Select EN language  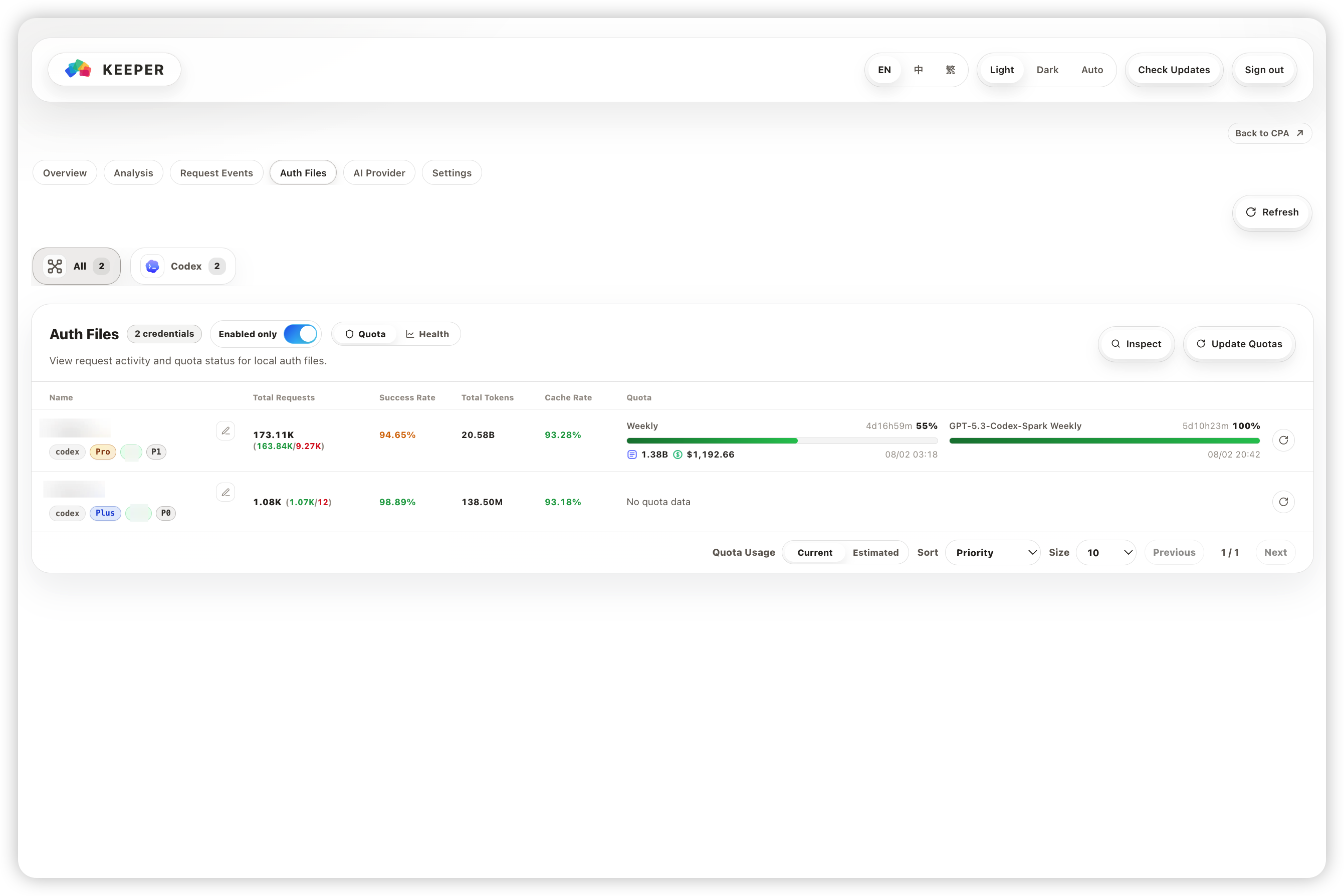click(884, 70)
